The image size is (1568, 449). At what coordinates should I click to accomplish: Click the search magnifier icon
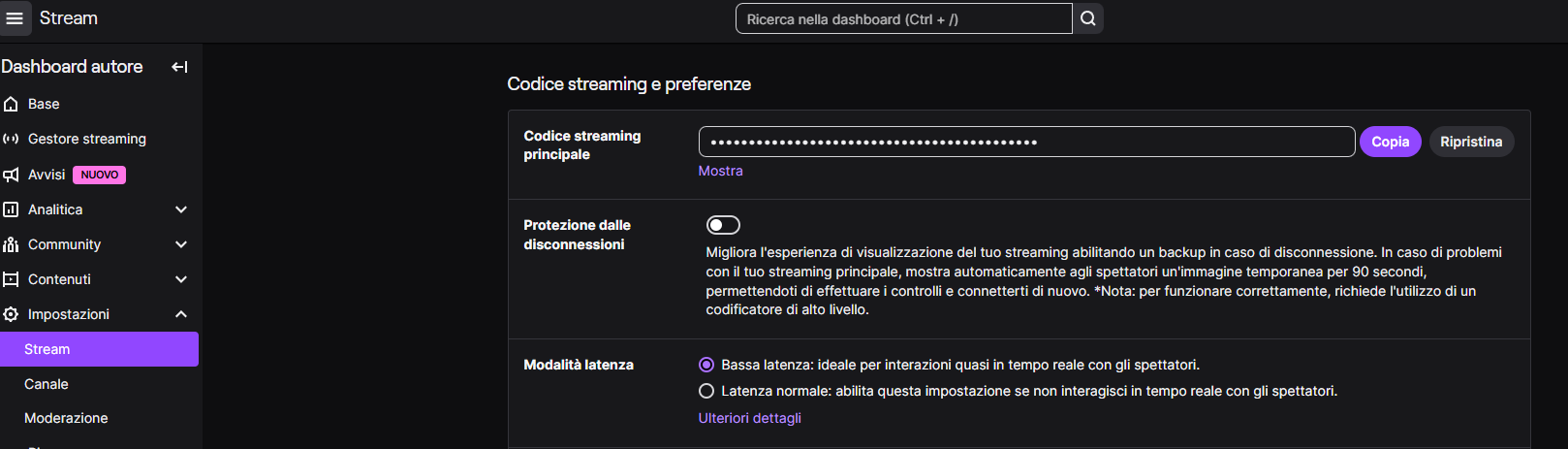click(1088, 18)
